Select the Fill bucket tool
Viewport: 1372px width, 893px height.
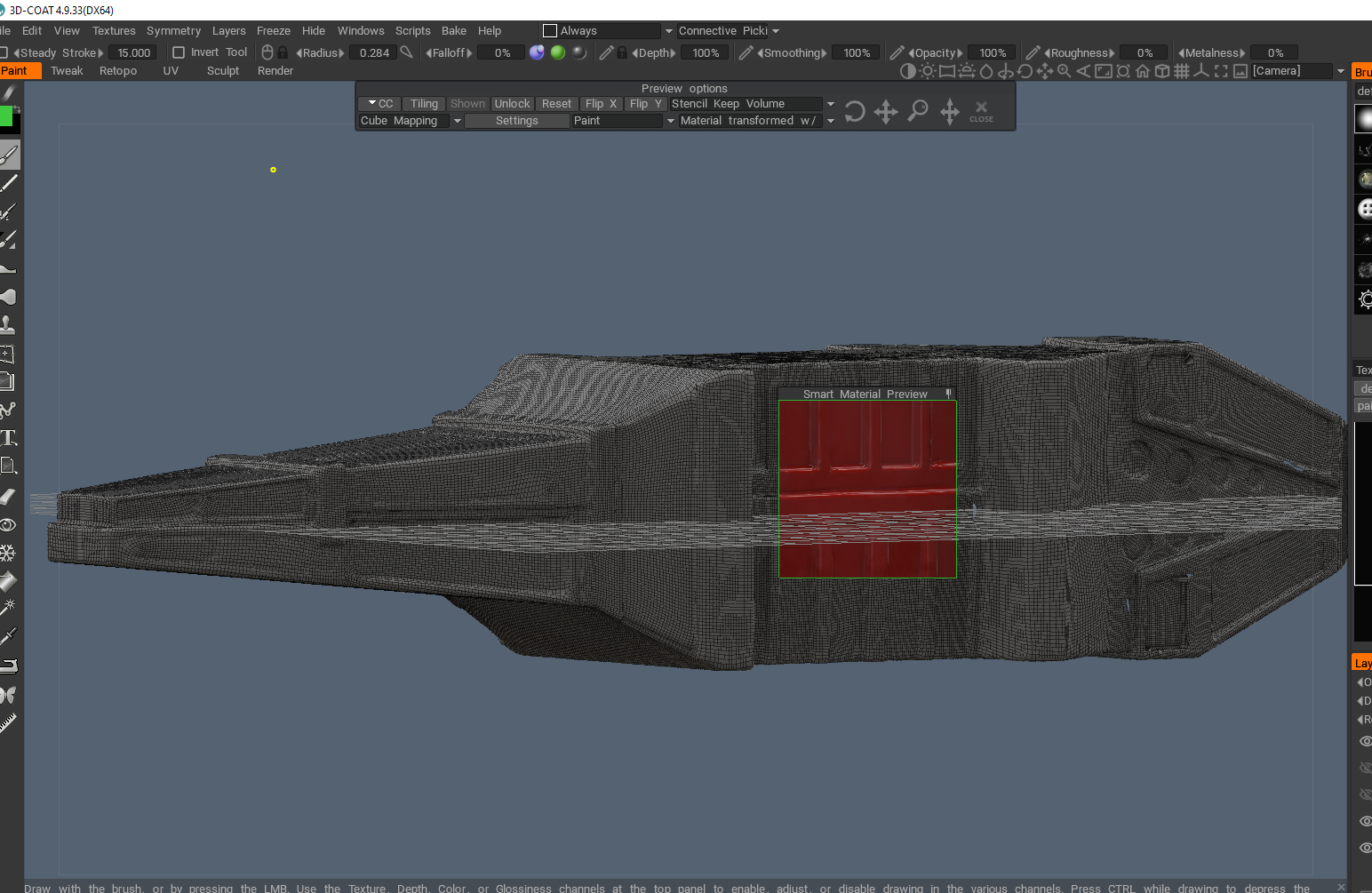click(x=9, y=581)
